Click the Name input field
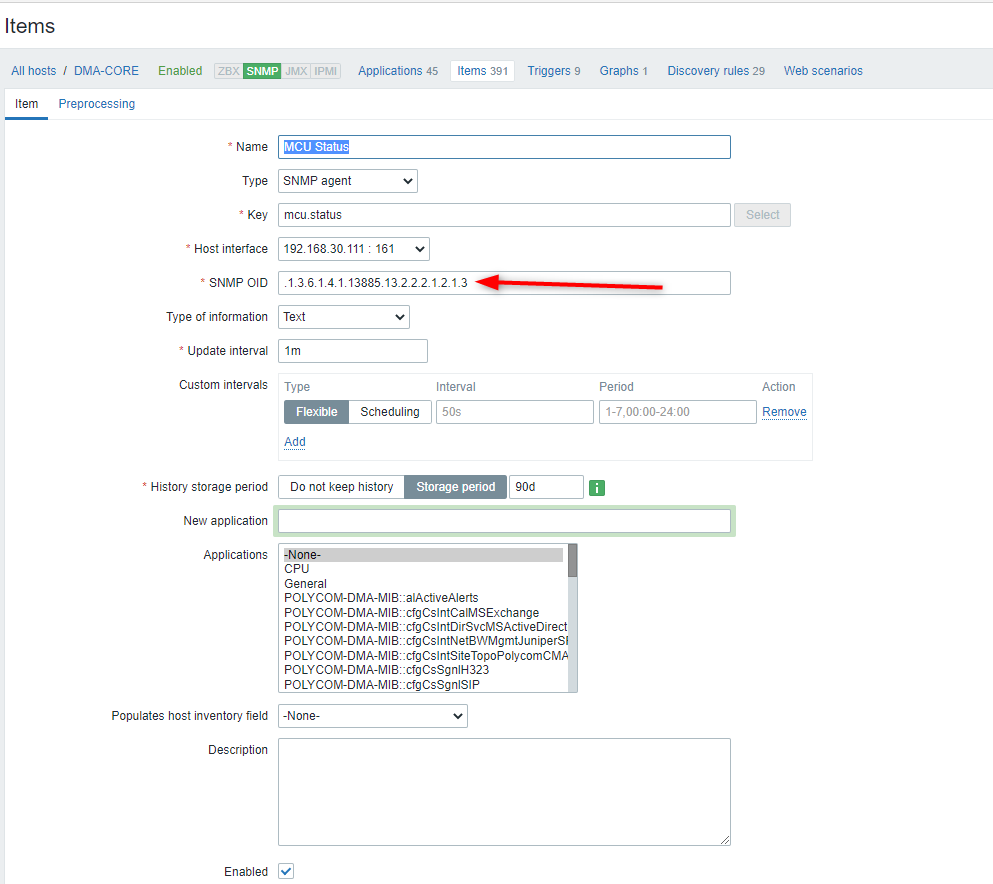 point(504,147)
